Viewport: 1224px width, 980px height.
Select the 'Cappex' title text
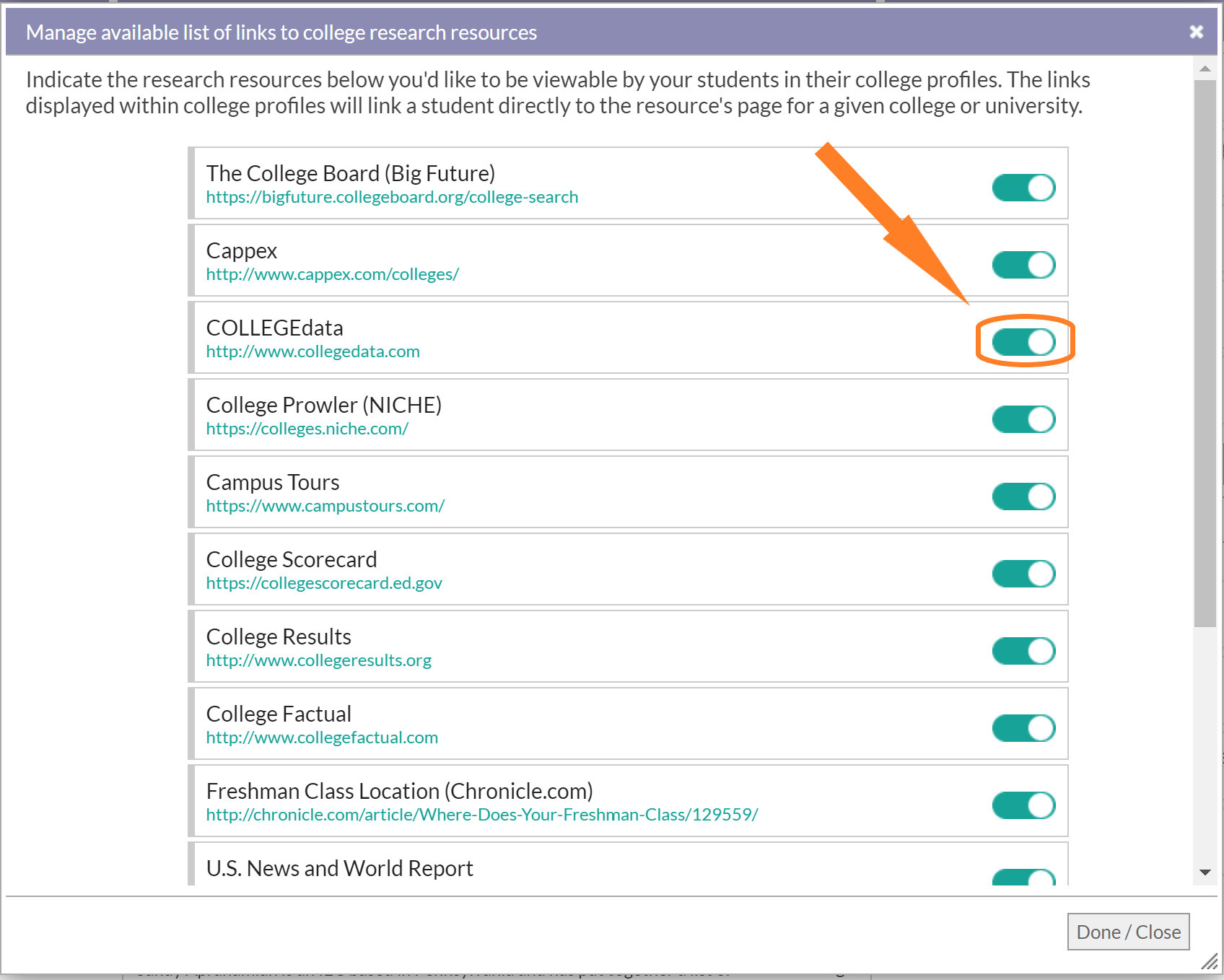[x=242, y=251]
